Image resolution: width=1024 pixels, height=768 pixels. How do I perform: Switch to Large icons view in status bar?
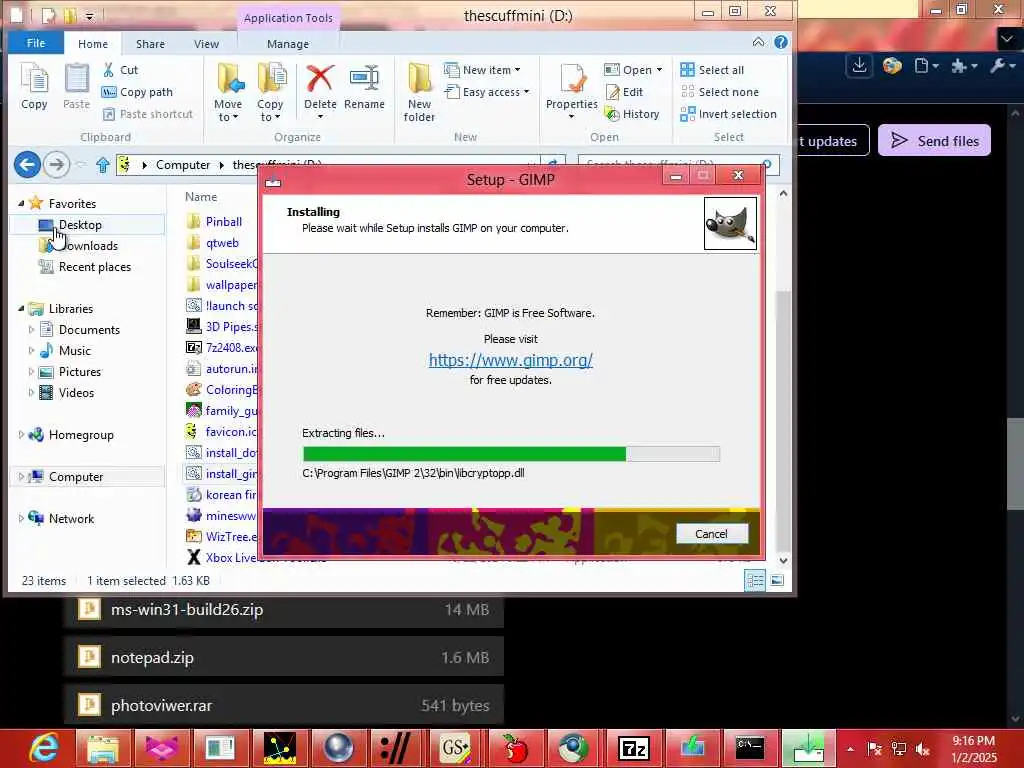click(x=777, y=581)
